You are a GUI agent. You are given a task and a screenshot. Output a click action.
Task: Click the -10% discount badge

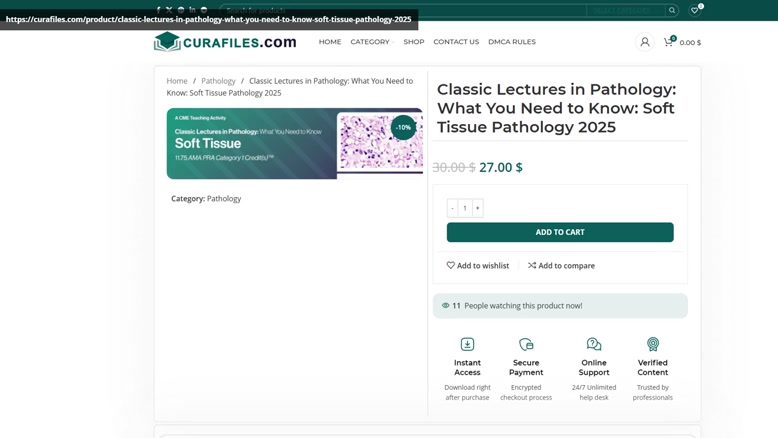click(x=403, y=127)
